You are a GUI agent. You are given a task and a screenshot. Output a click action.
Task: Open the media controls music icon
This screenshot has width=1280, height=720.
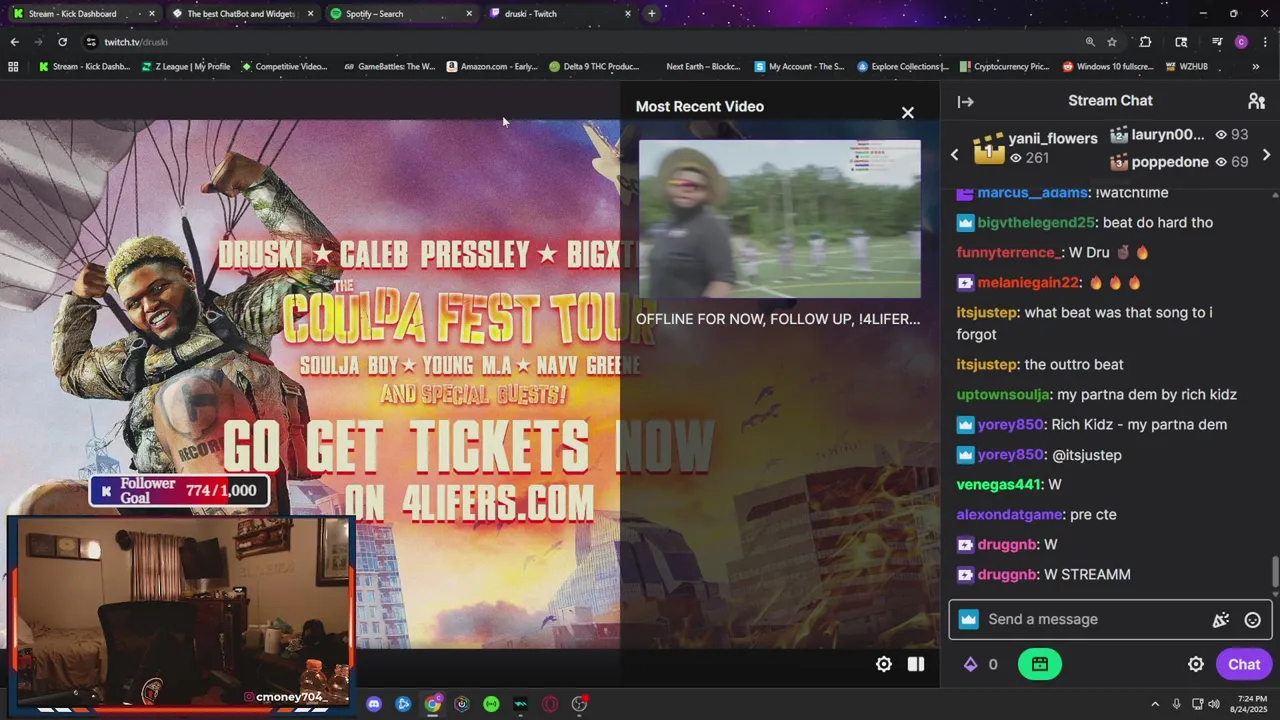(1217, 42)
